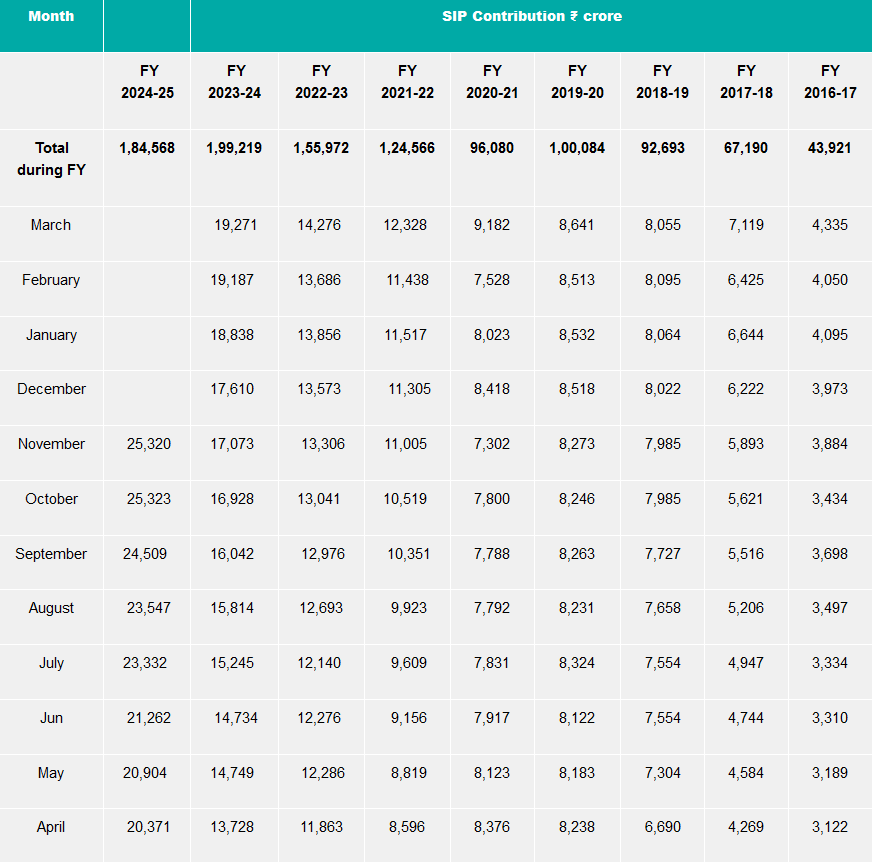
Task: Select the FY 2024-25 column heading
Action: tap(146, 81)
